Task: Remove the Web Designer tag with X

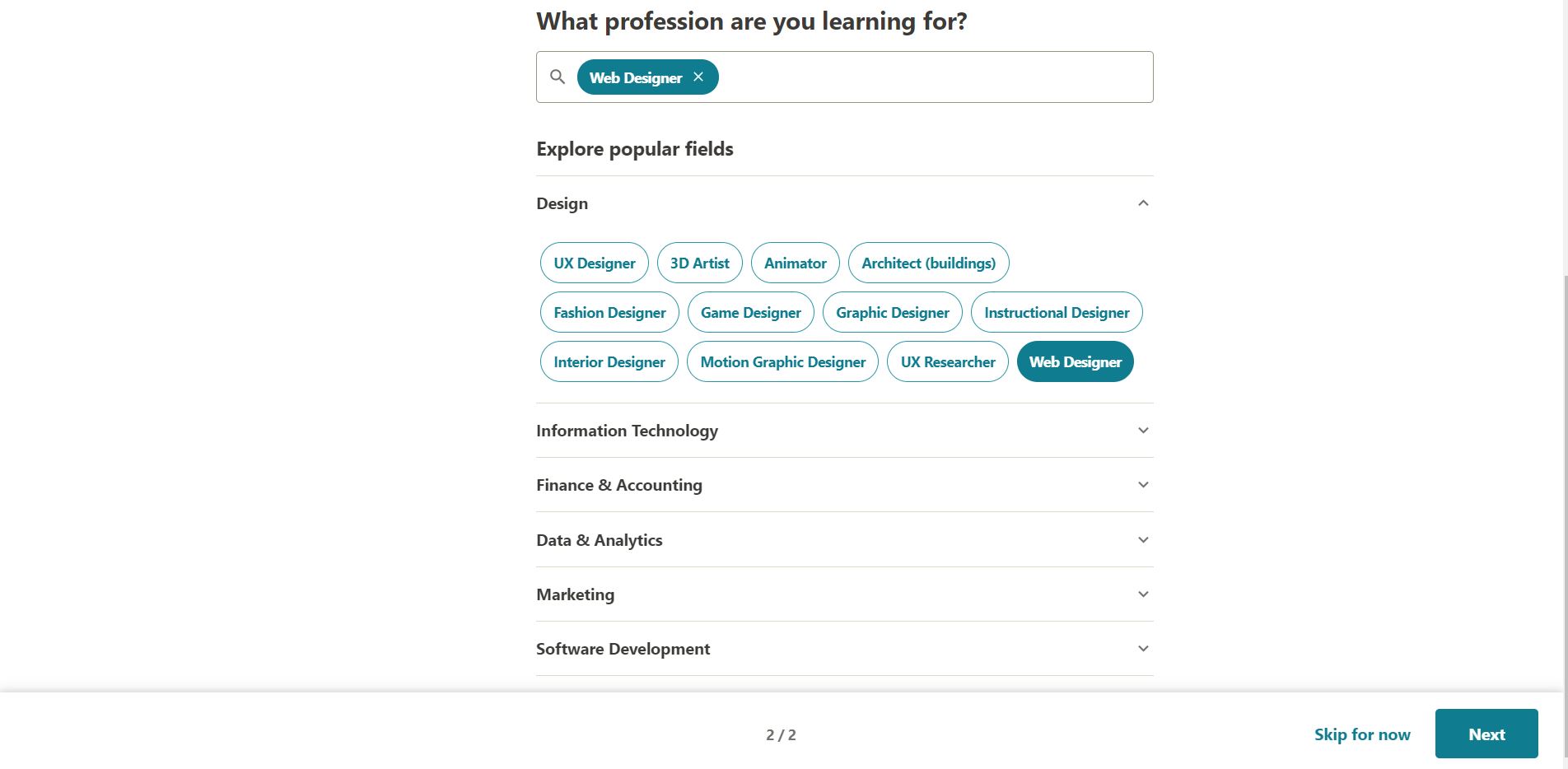Action: 698,77
